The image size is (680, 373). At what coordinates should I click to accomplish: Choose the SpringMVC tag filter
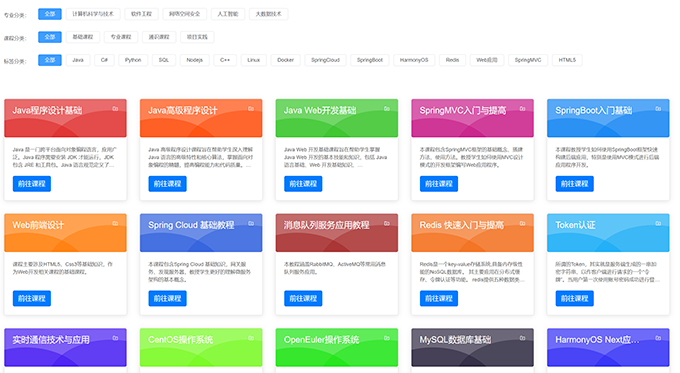pyautogui.click(x=528, y=60)
